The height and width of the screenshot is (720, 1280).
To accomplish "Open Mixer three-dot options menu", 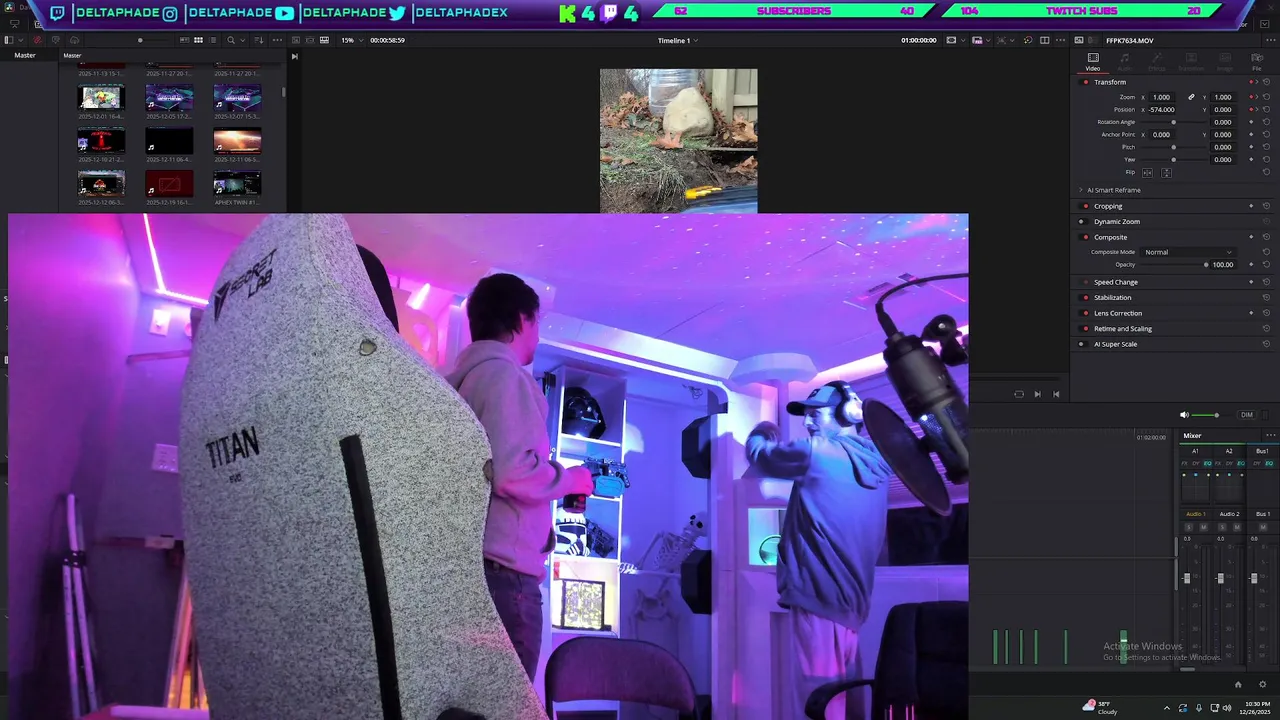I will click(1271, 435).
